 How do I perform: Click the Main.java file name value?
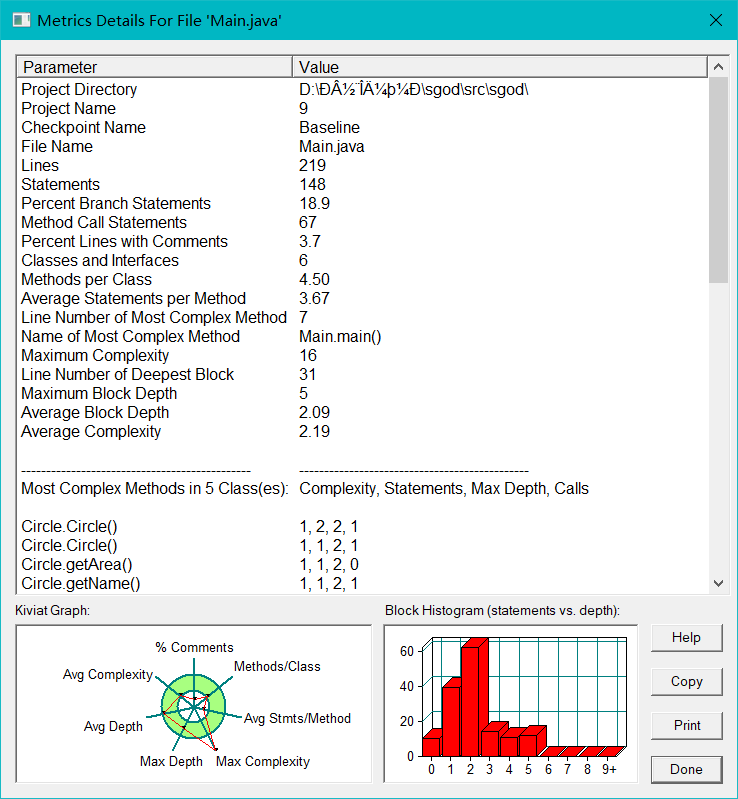(x=331, y=147)
